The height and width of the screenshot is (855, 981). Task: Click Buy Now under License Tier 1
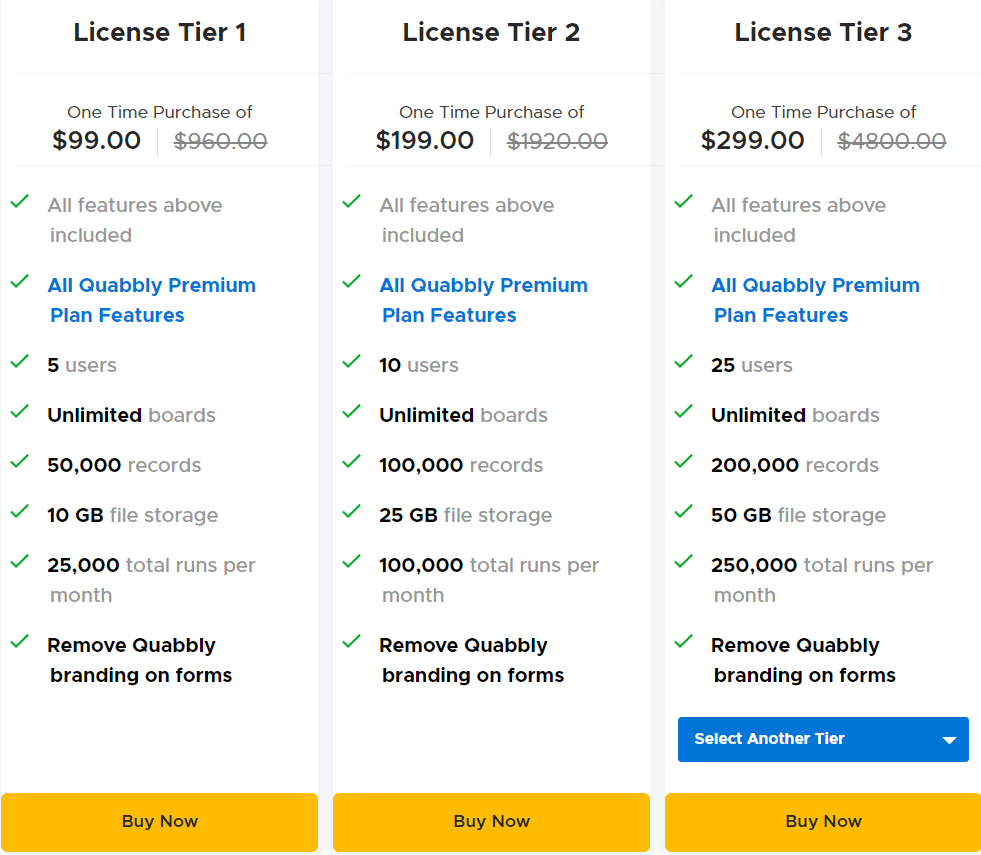click(159, 821)
